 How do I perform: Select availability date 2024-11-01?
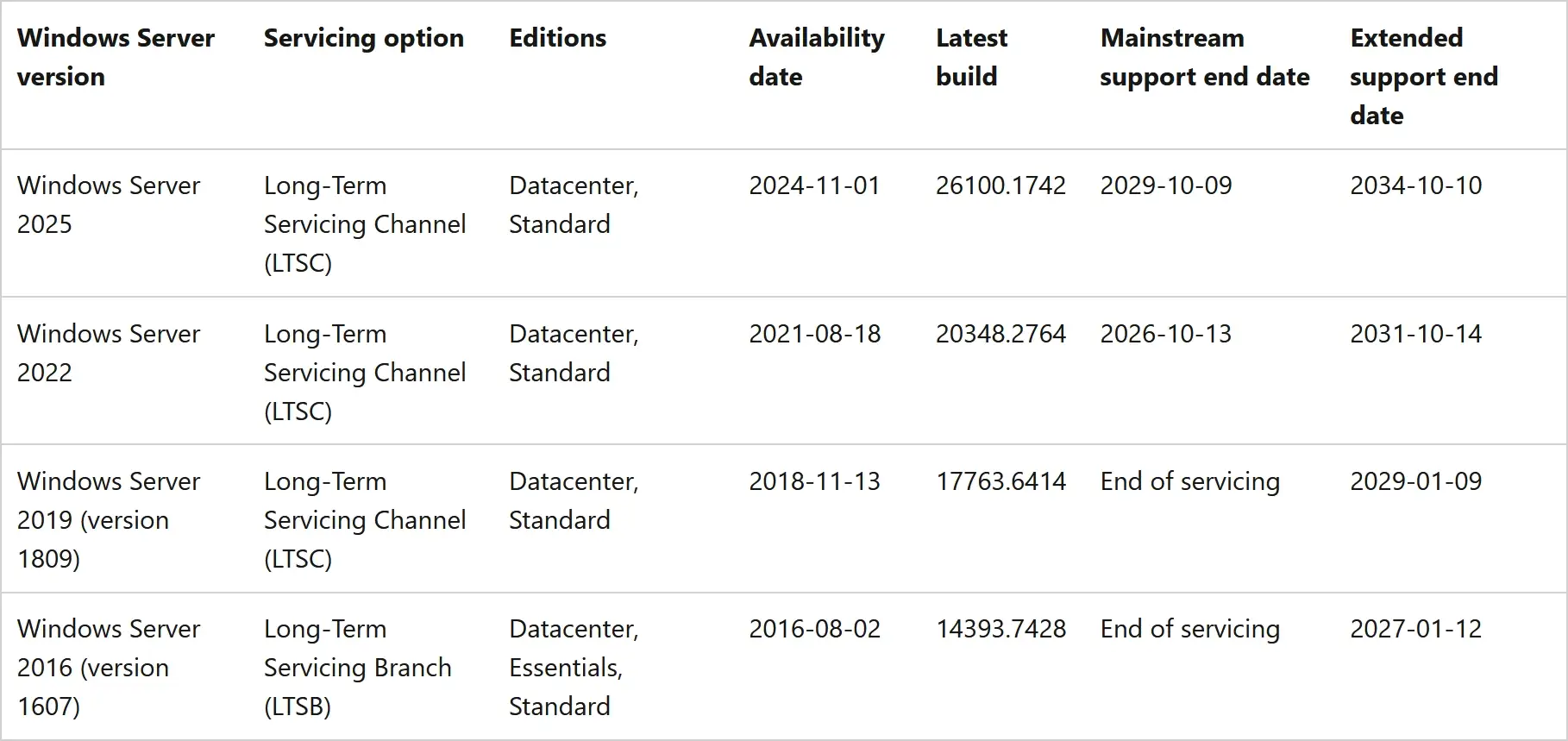point(814,185)
